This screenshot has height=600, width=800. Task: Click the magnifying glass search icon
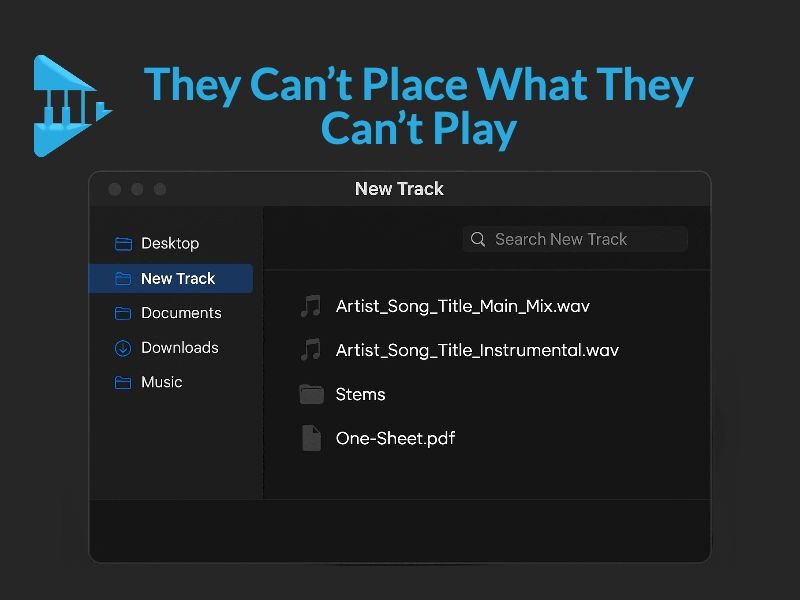(478, 240)
